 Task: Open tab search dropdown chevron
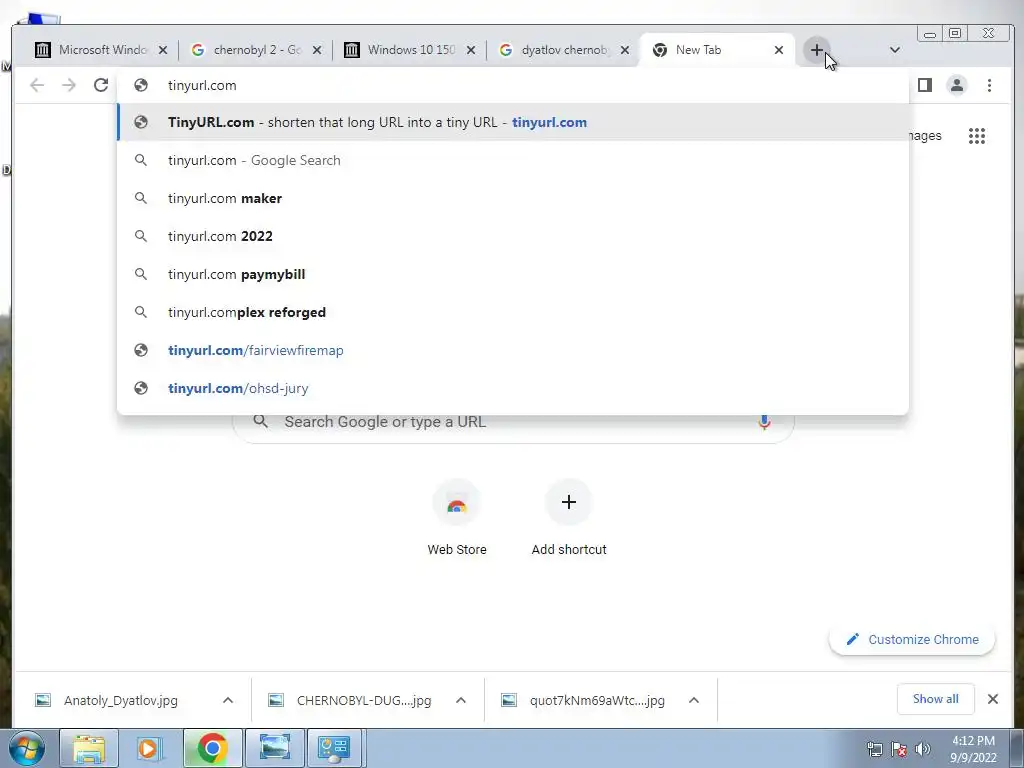tap(895, 50)
